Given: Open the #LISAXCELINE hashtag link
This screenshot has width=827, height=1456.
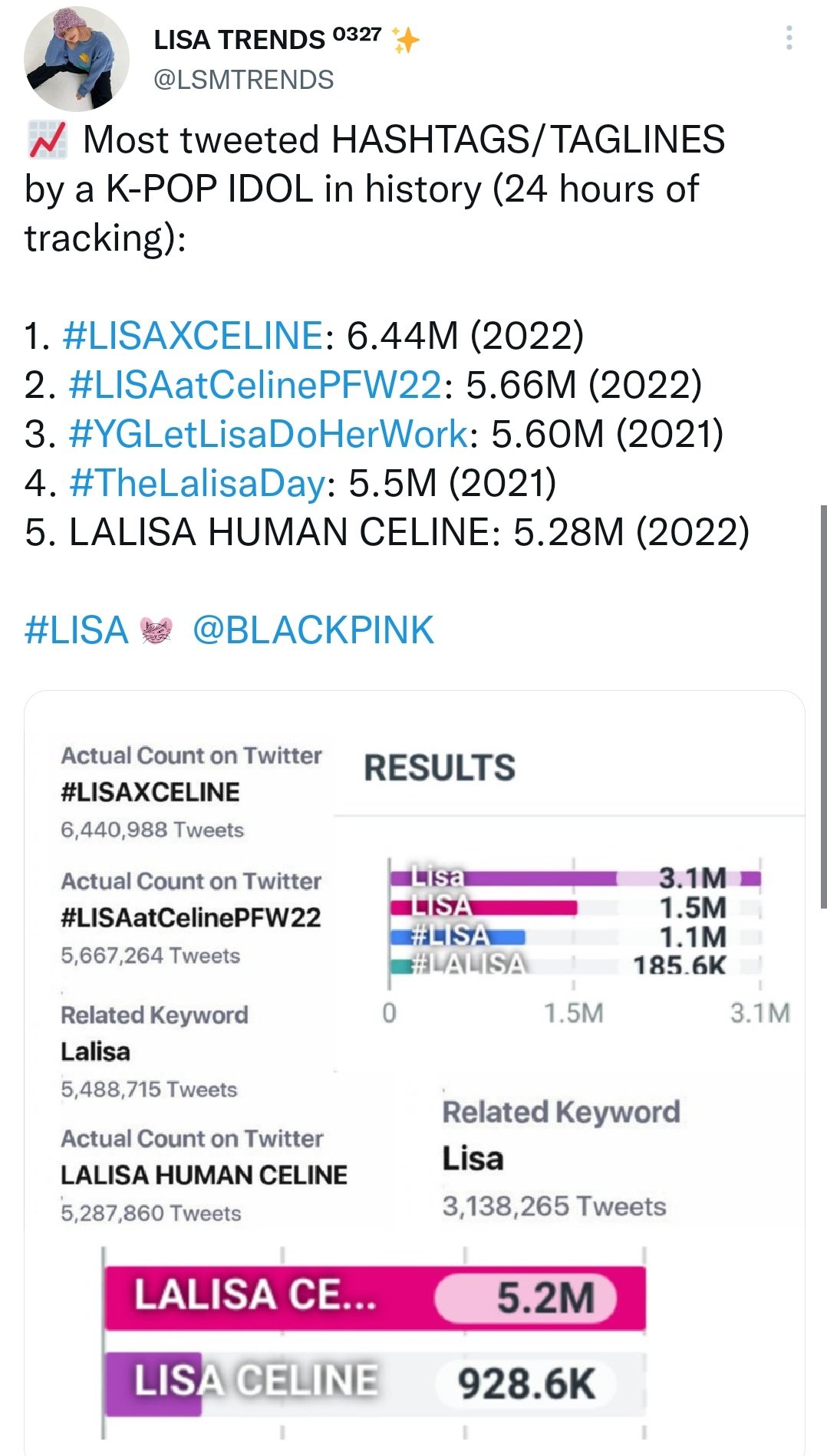Looking at the screenshot, I should 193,336.
